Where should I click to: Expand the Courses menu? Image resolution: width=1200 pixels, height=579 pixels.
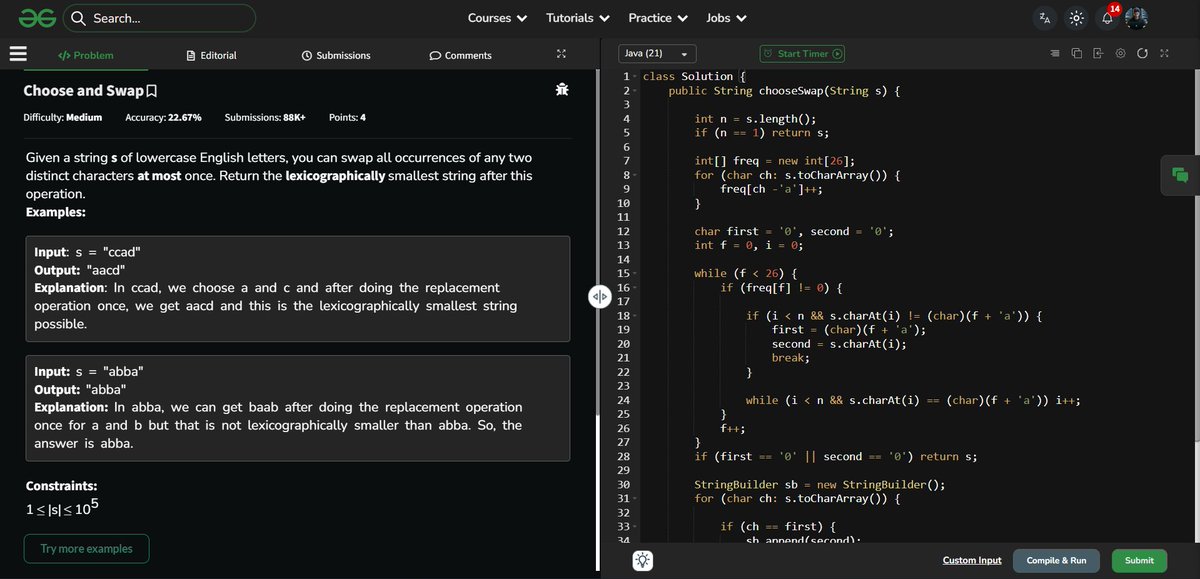click(x=497, y=18)
